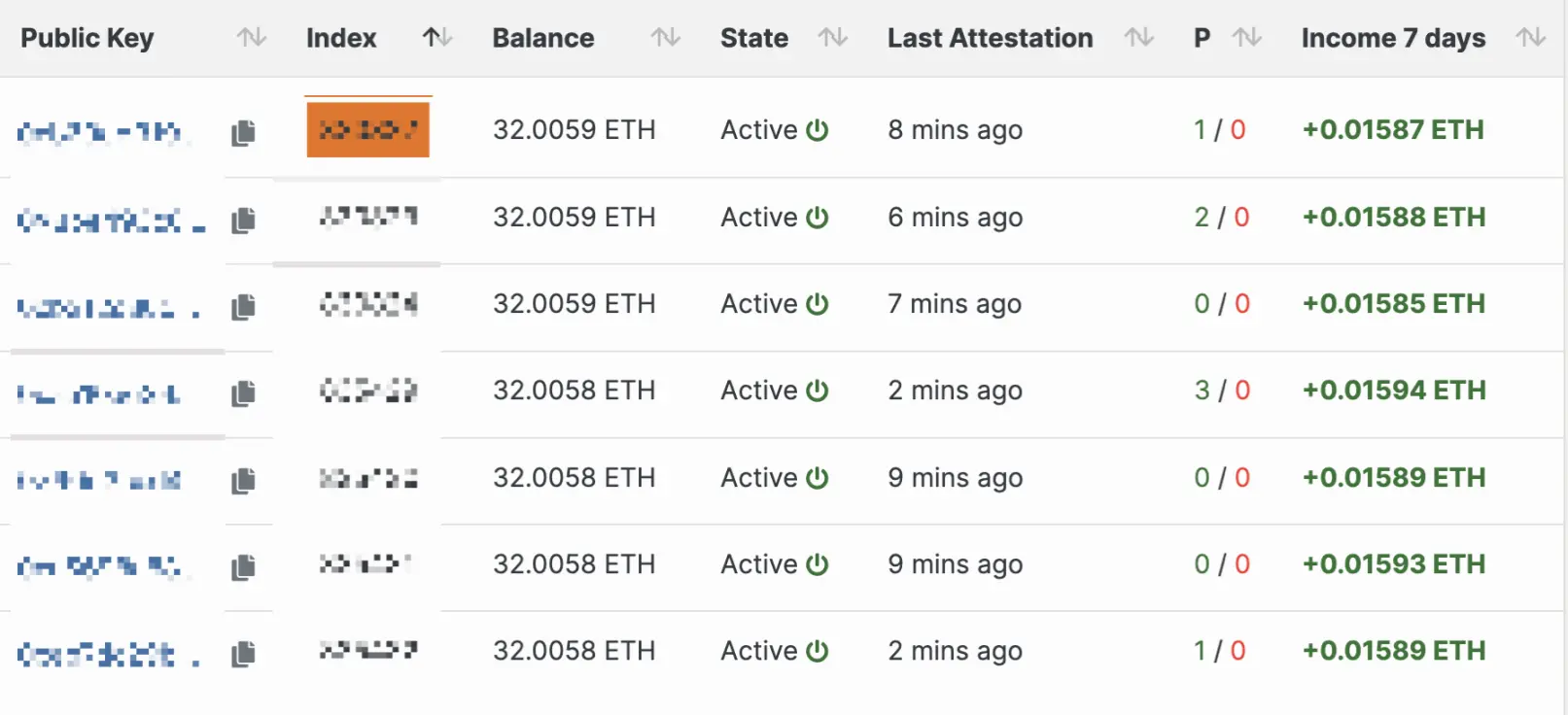
Task: Open the first row's public key link
Action: 99,132
